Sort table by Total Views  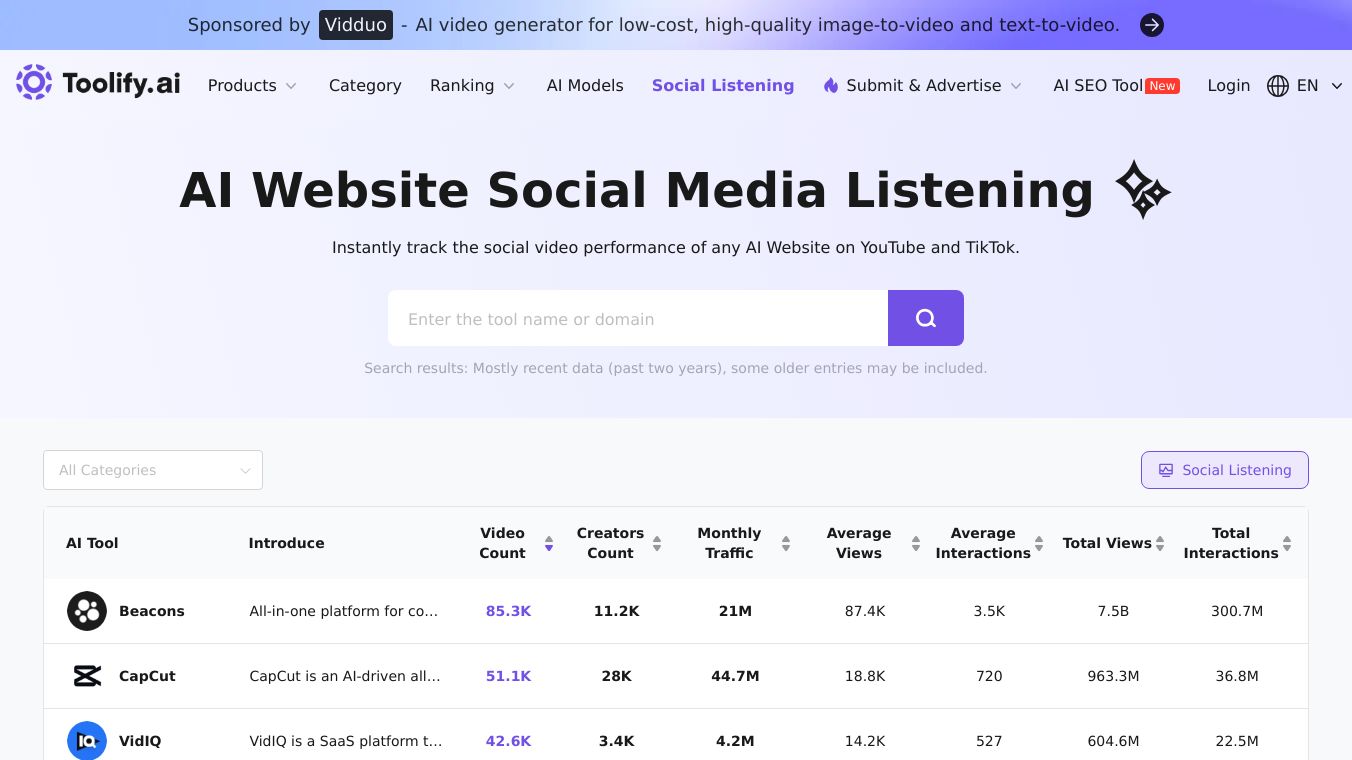click(1160, 543)
